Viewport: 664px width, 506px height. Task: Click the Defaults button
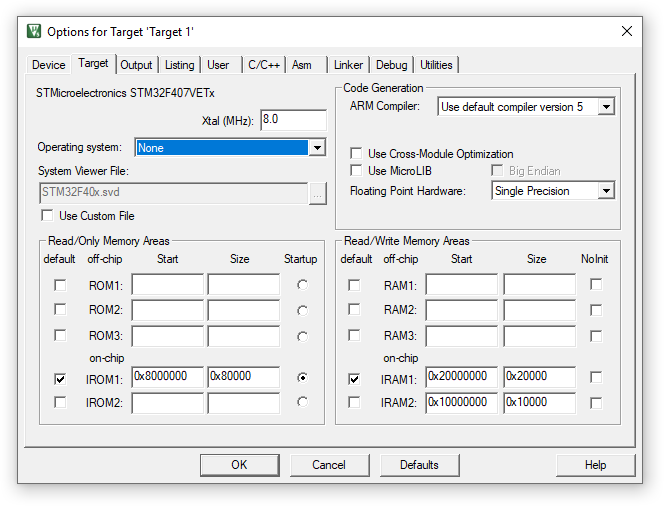(420, 465)
